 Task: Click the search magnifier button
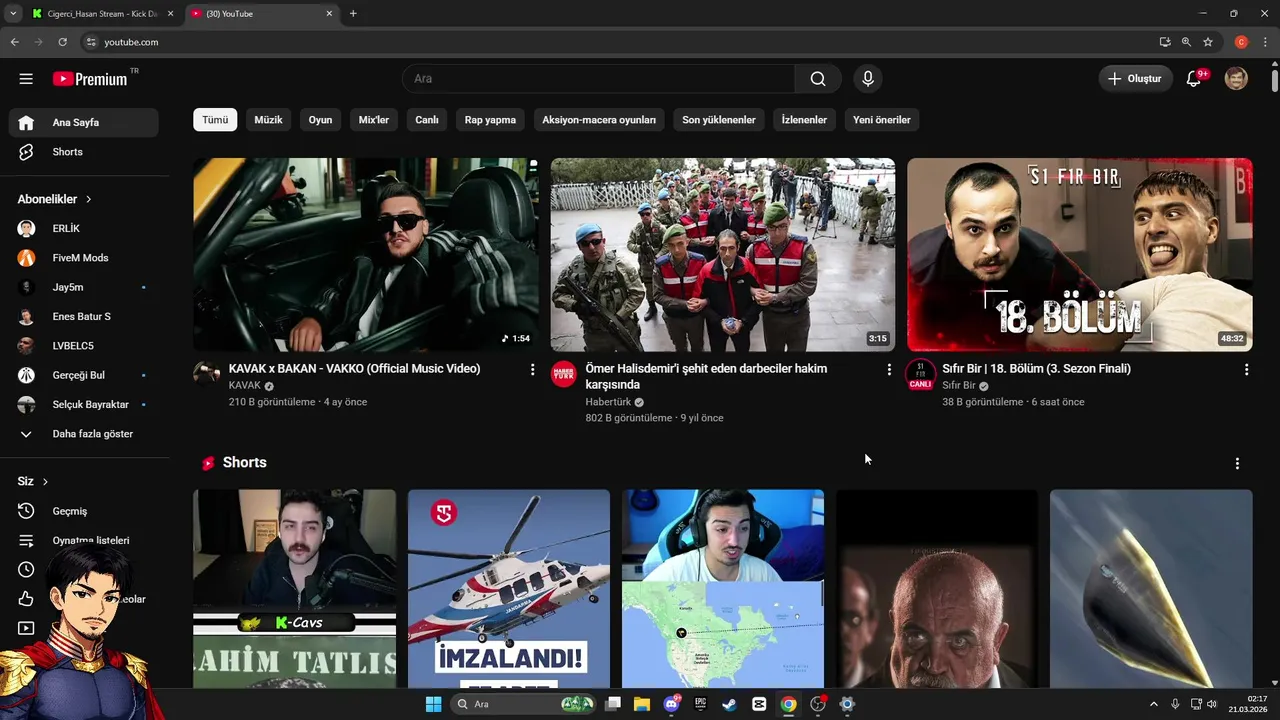click(818, 79)
